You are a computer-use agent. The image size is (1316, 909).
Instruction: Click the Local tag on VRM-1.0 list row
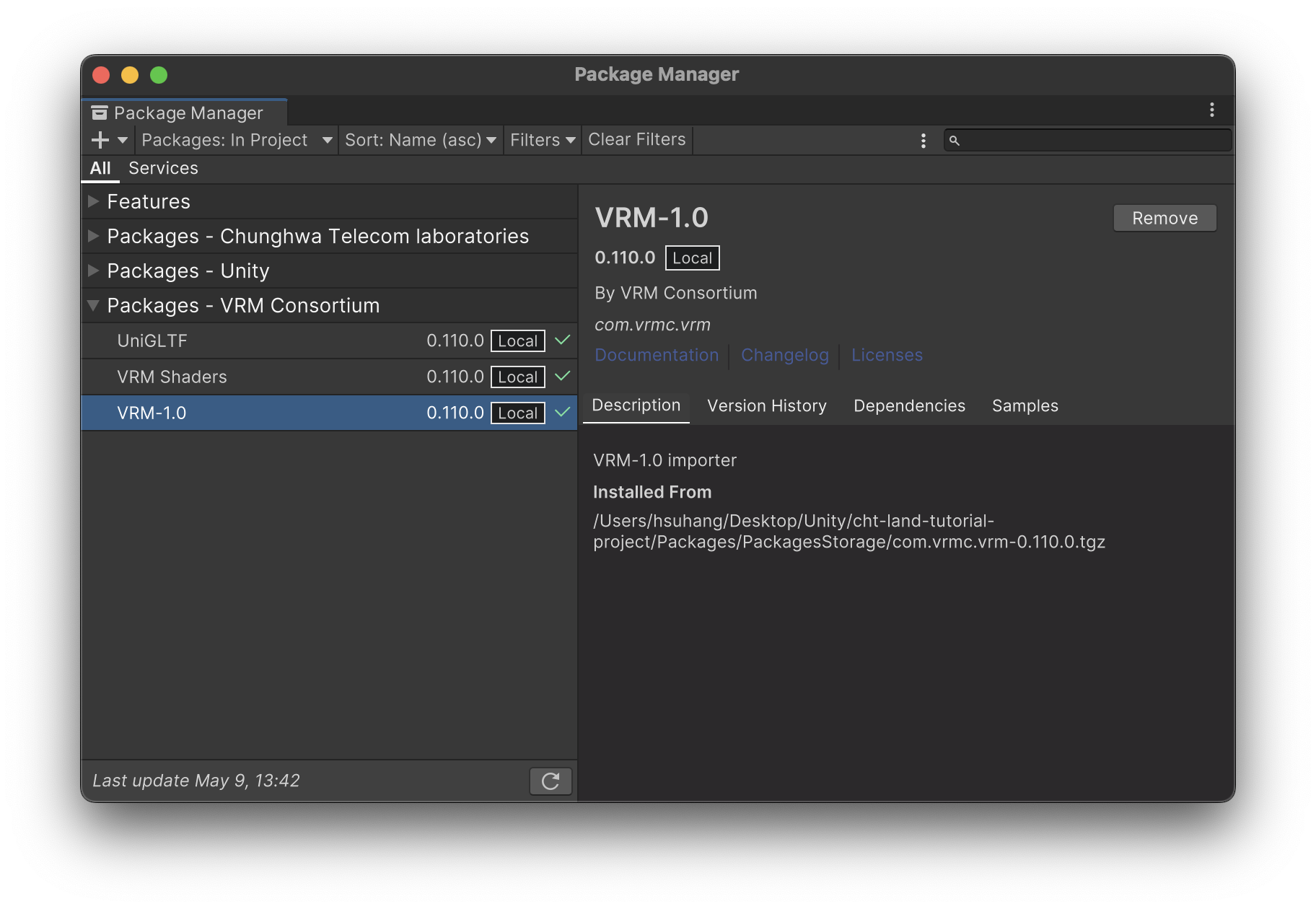click(x=518, y=413)
